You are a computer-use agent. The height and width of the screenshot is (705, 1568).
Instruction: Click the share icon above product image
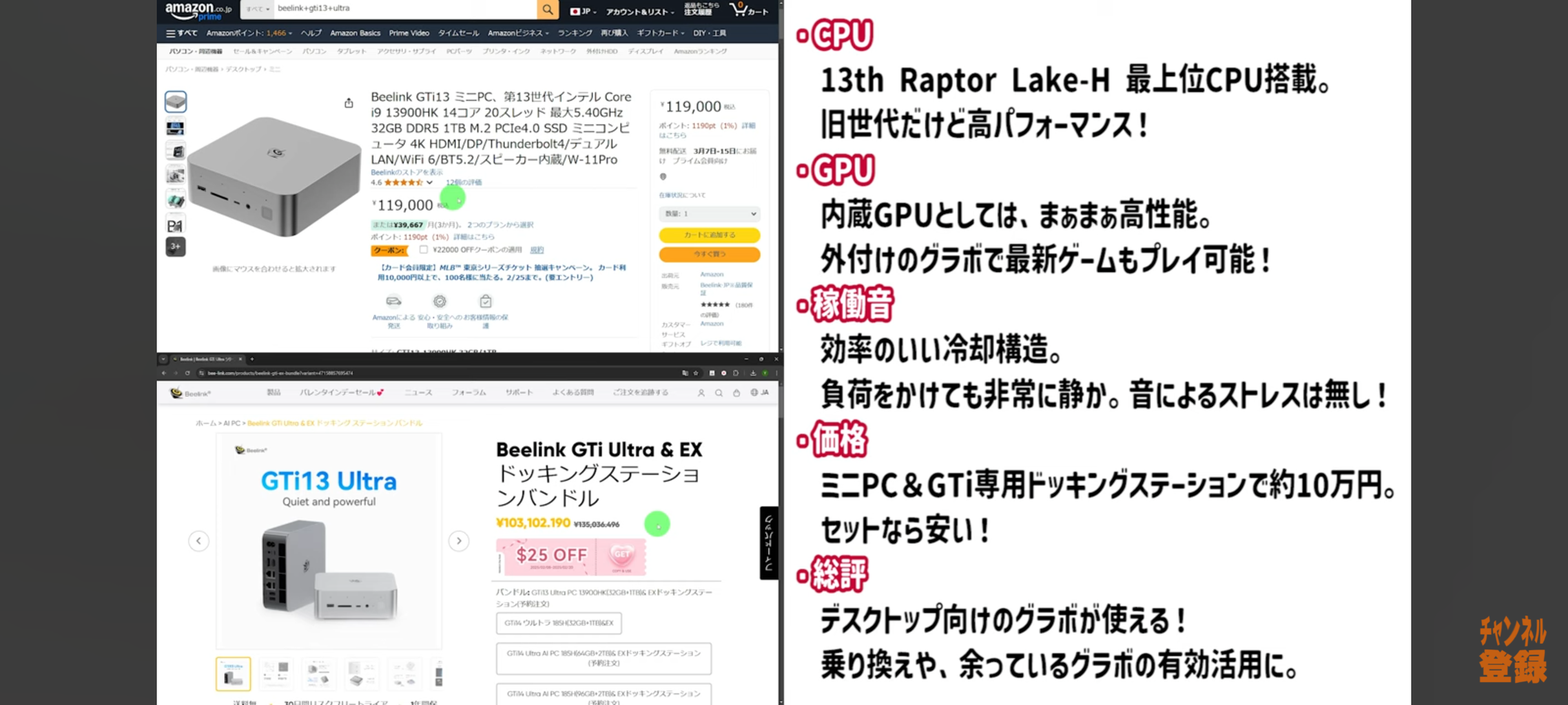pyautogui.click(x=349, y=103)
